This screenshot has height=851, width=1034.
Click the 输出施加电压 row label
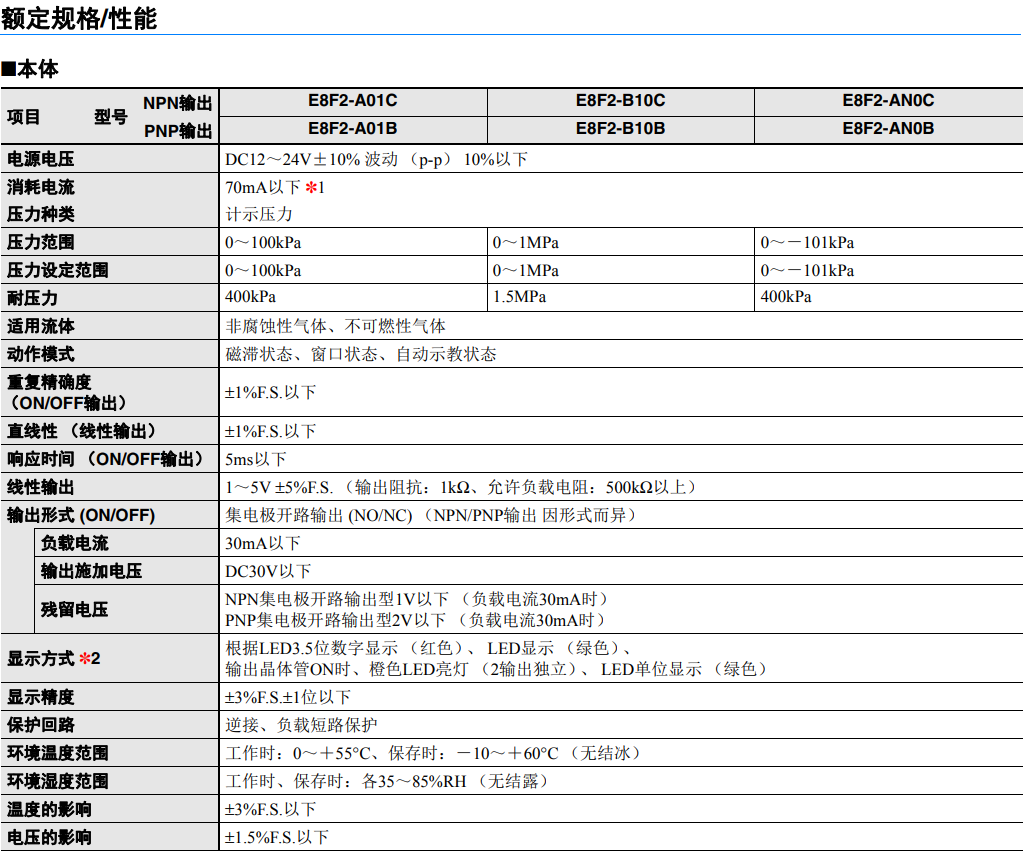(x=92, y=571)
